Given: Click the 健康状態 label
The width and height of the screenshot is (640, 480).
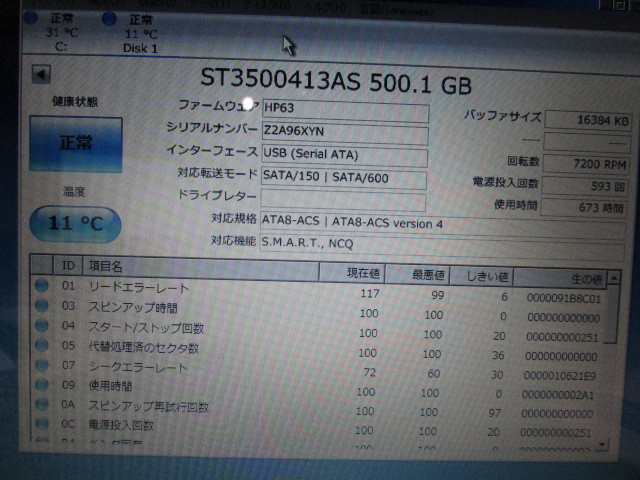Looking at the screenshot, I should 75,101.
